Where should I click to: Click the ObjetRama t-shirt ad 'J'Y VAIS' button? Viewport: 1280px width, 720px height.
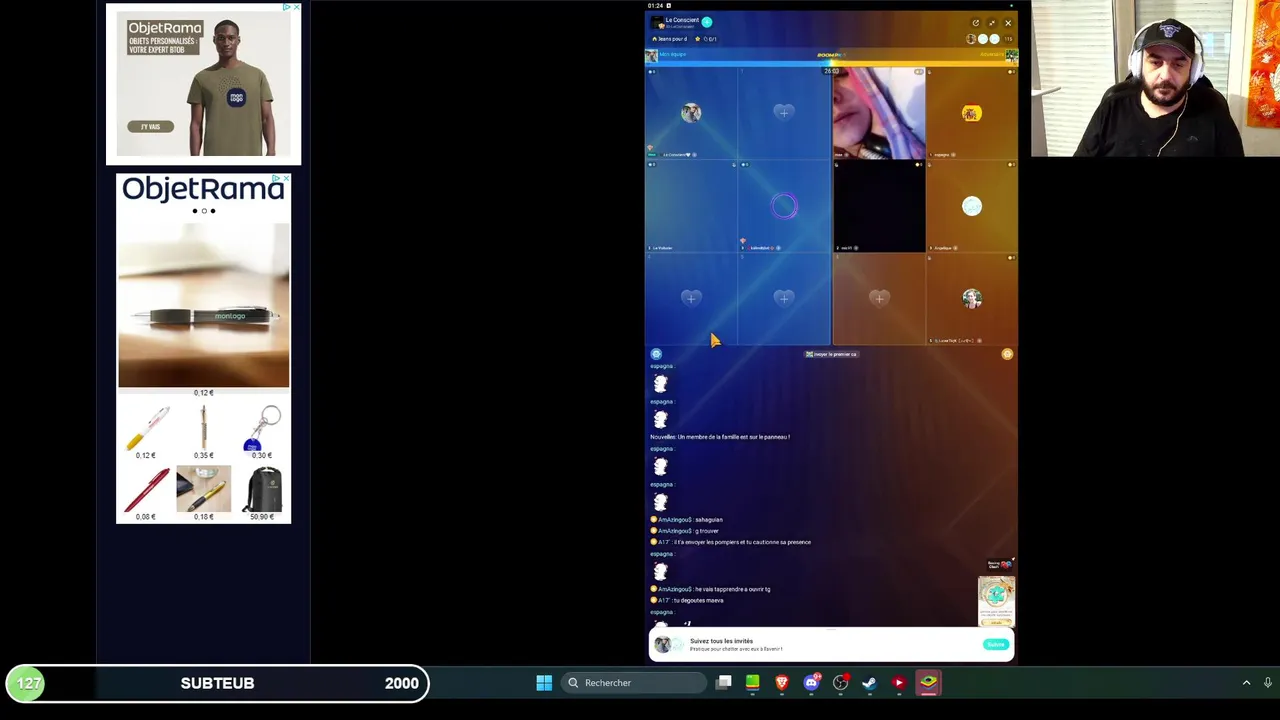click(150, 127)
